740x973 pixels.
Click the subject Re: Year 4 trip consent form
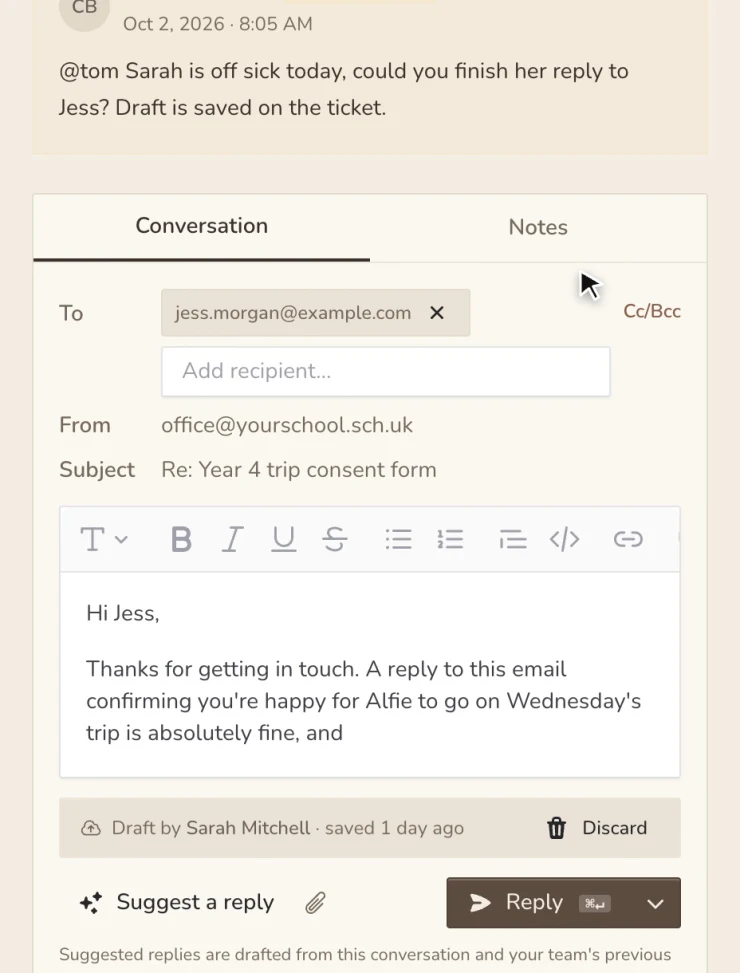tap(299, 470)
